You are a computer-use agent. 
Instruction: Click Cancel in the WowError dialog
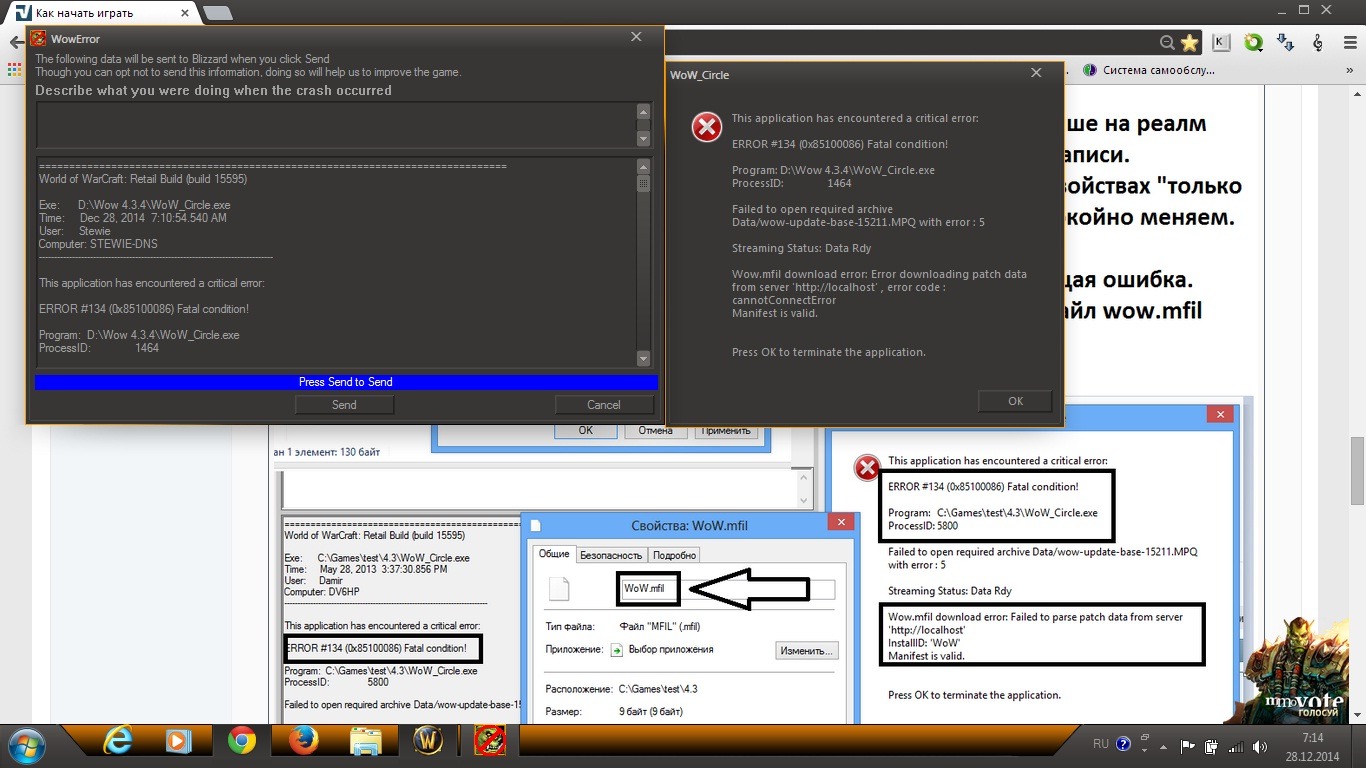(x=604, y=405)
